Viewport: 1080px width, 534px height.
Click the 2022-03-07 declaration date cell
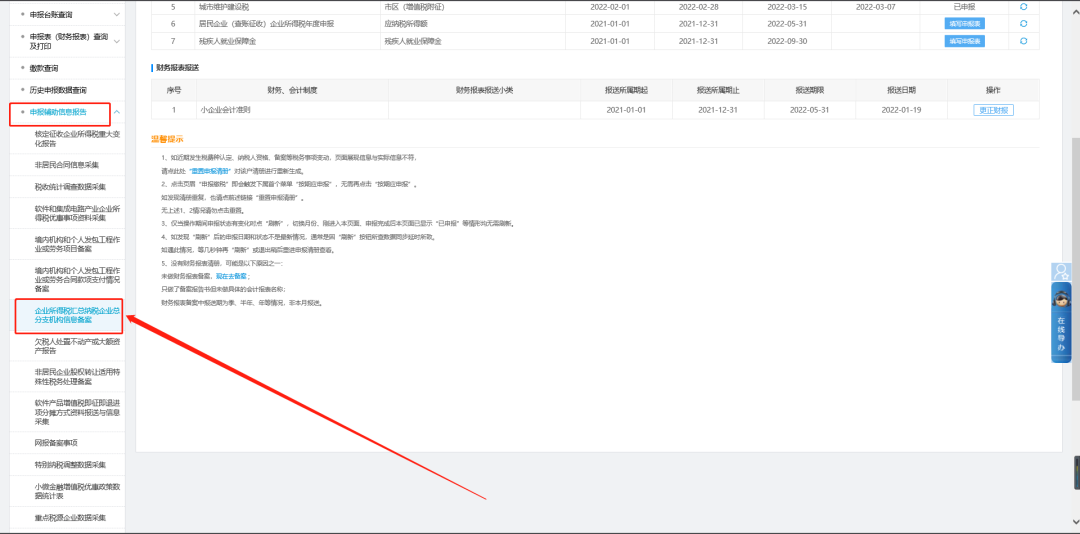[x=875, y=6]
